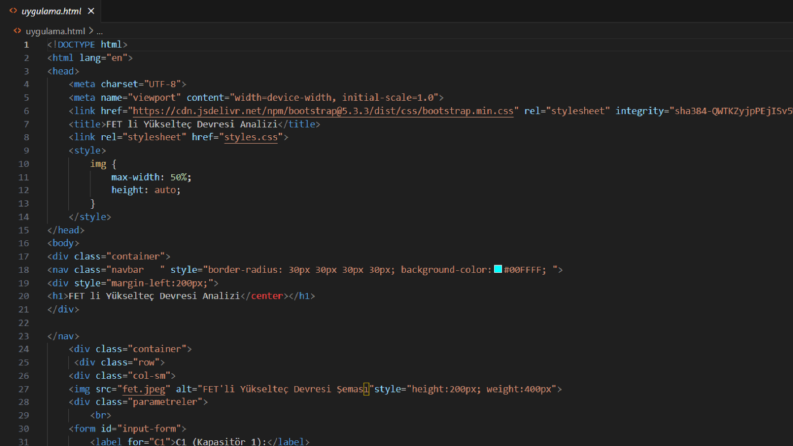Viewport: 793px width, 446px height.
Task: Click the closing head tag
Action: [66, 230]
